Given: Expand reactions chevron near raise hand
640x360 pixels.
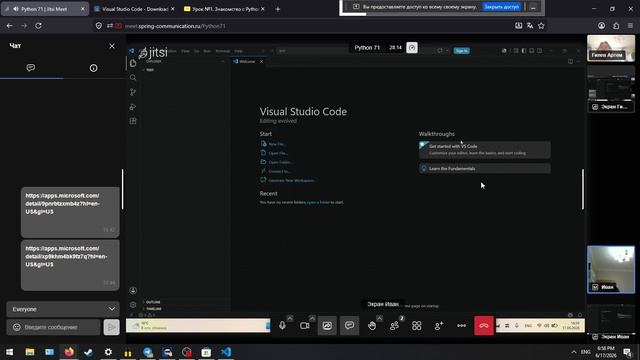Looking at the screenshot, I should 380,318.
